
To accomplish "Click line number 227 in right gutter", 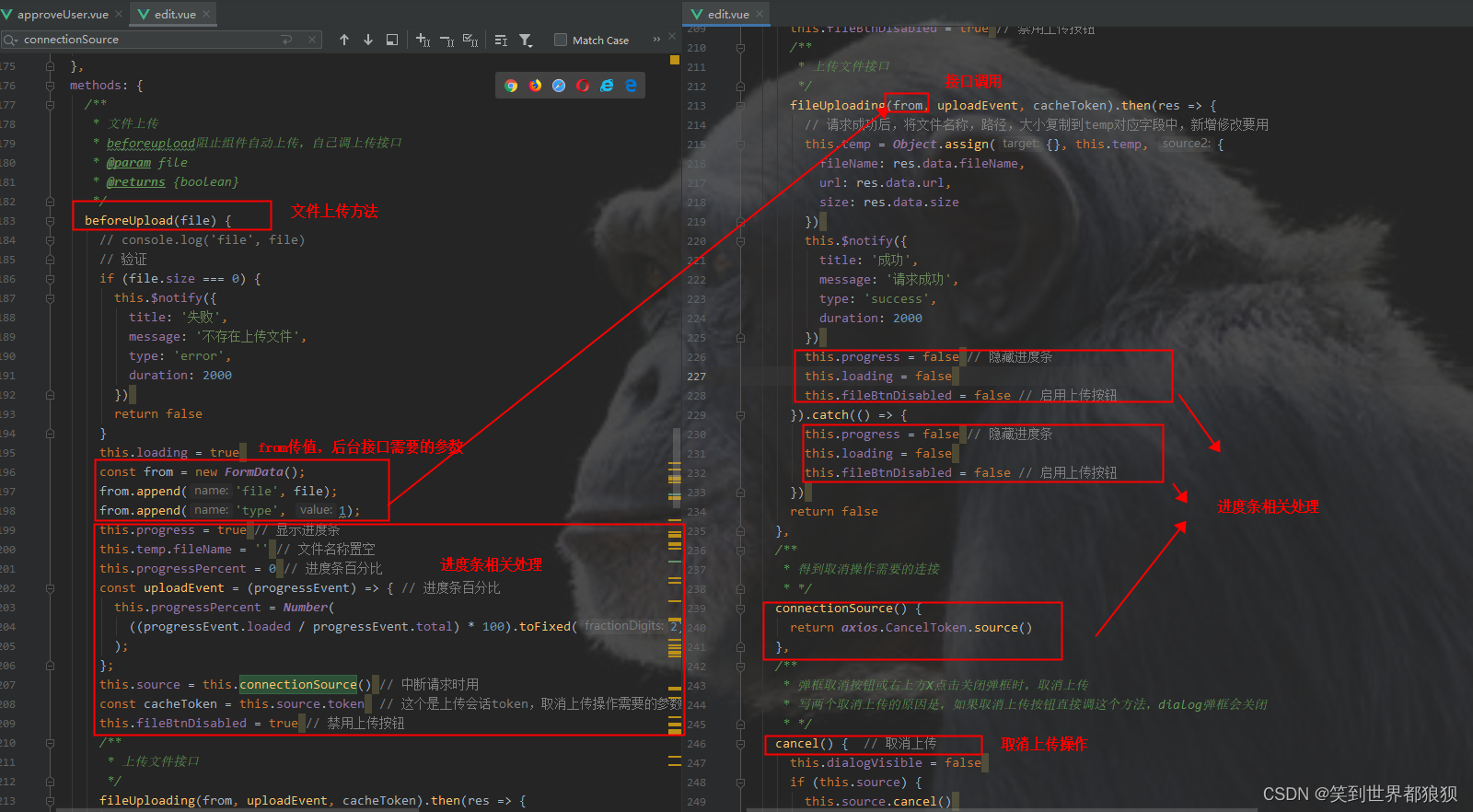I will tap(696, 377).
